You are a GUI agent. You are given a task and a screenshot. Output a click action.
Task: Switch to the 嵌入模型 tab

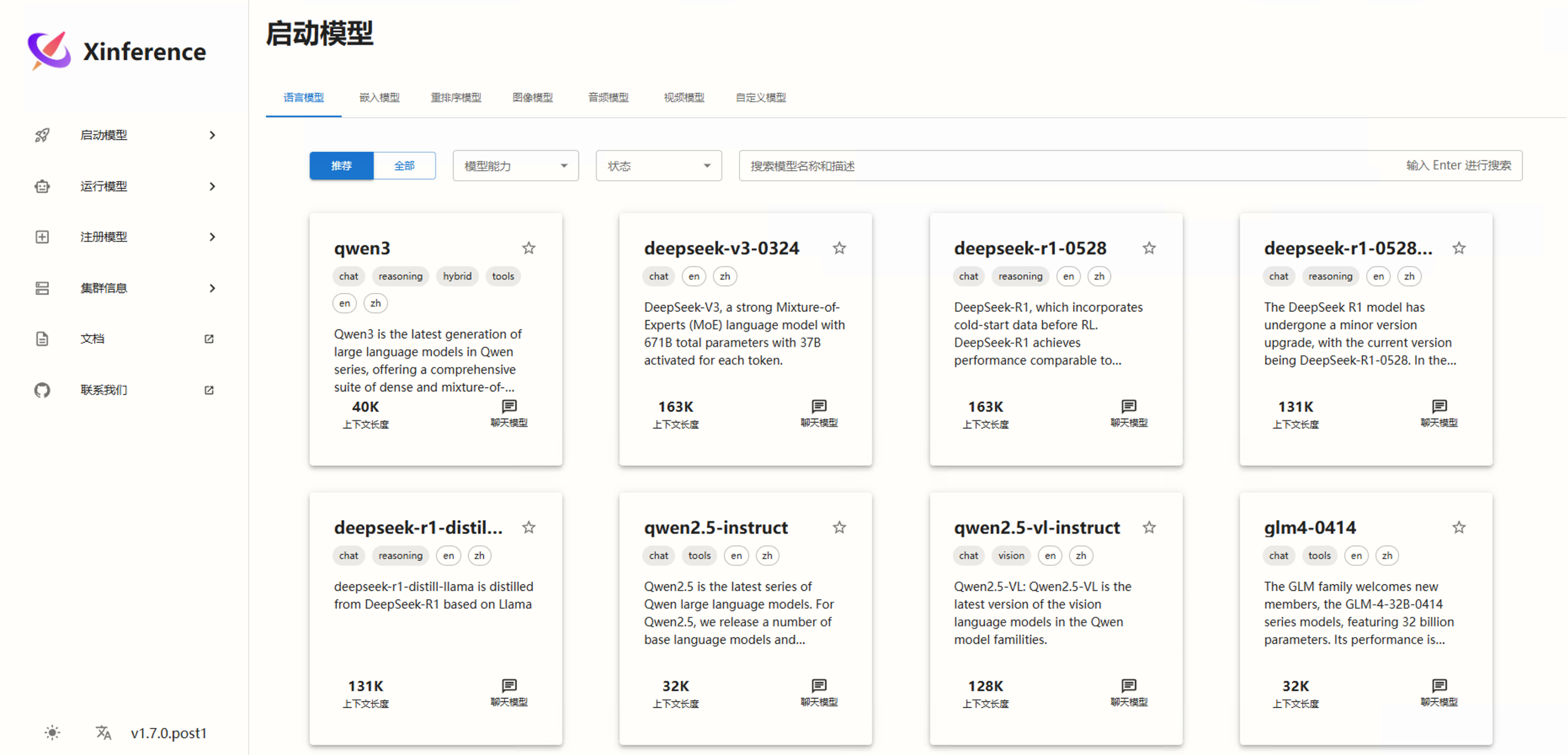tap(379, 98)
